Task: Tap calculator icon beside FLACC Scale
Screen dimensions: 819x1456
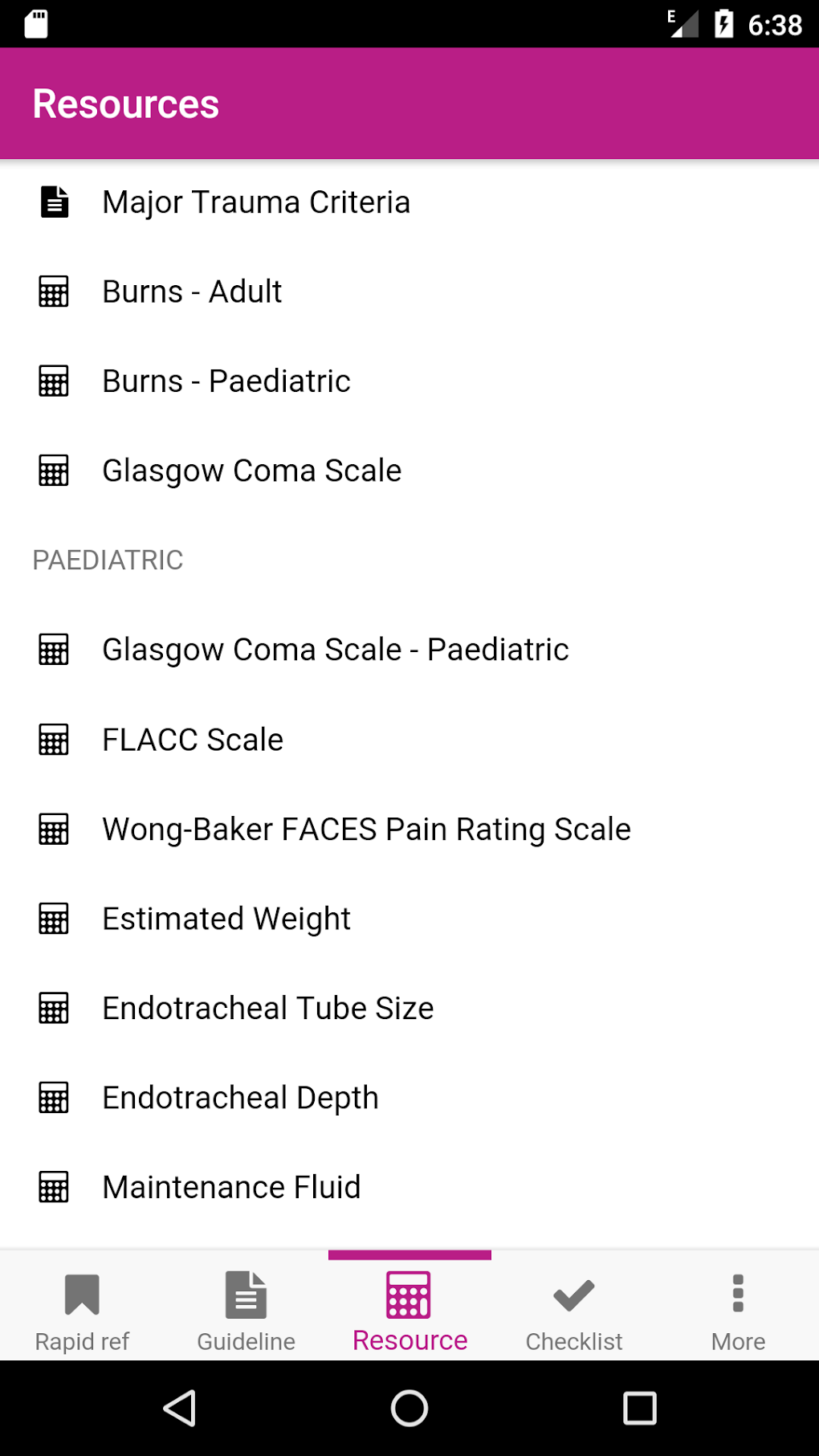Action: tap(55, 740)
